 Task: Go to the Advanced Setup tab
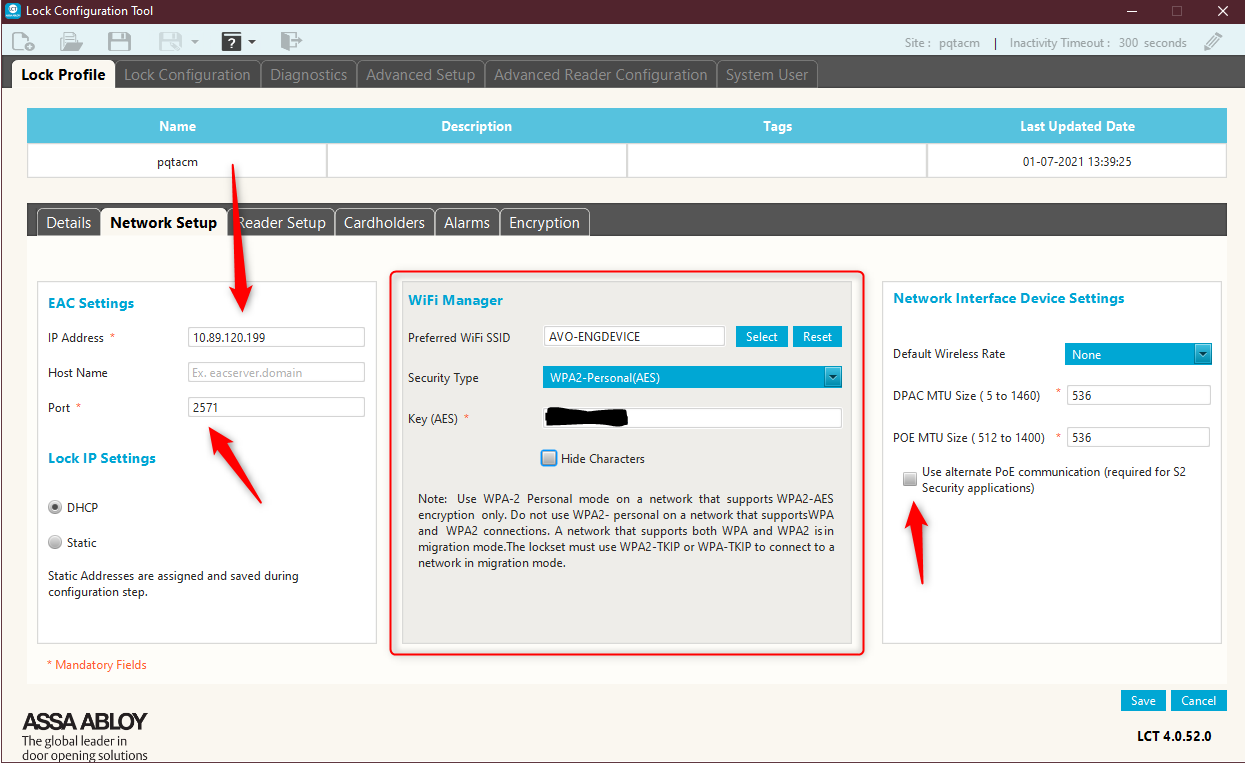[421, 75]
